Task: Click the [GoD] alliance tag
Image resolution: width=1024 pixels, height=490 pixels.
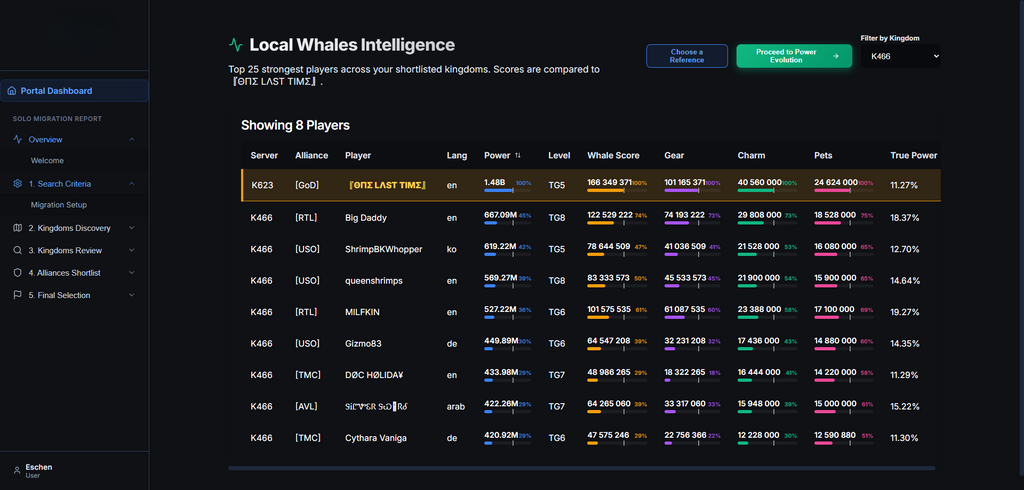Action: tap(306, 185)
